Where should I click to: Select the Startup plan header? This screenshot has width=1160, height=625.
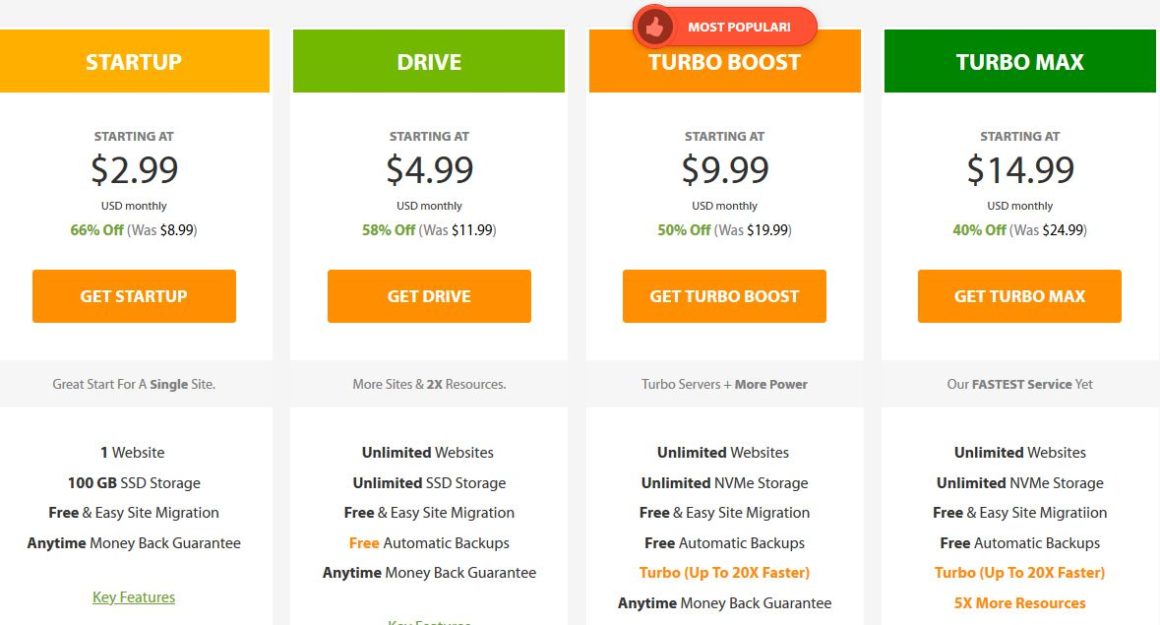point(134,61)
